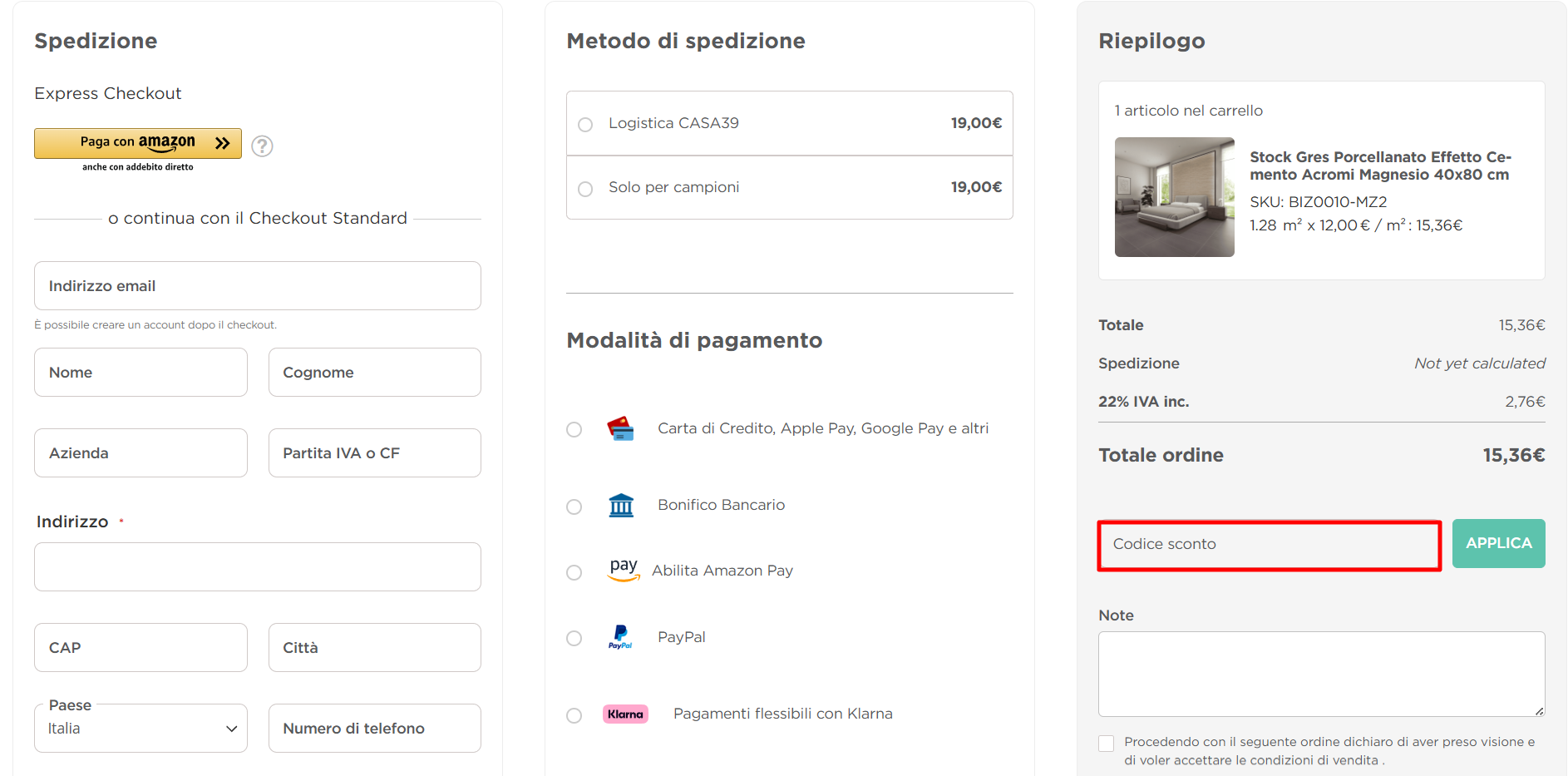This screenshot has height=776, width=1568.
Task: Click the "1 articolo nel carrello" text
Action: [1188, 111]
